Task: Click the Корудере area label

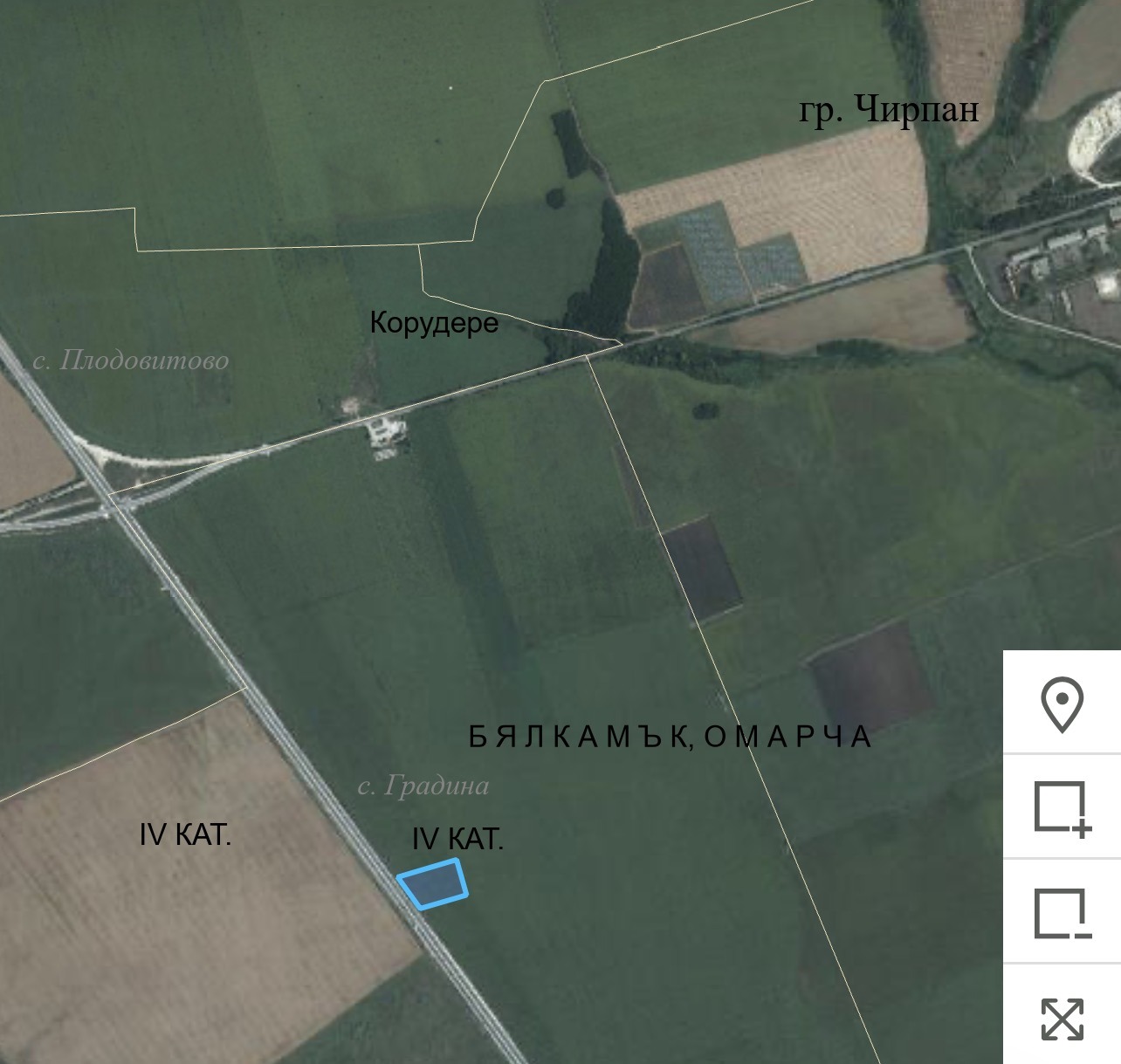Action: (434, 322)
